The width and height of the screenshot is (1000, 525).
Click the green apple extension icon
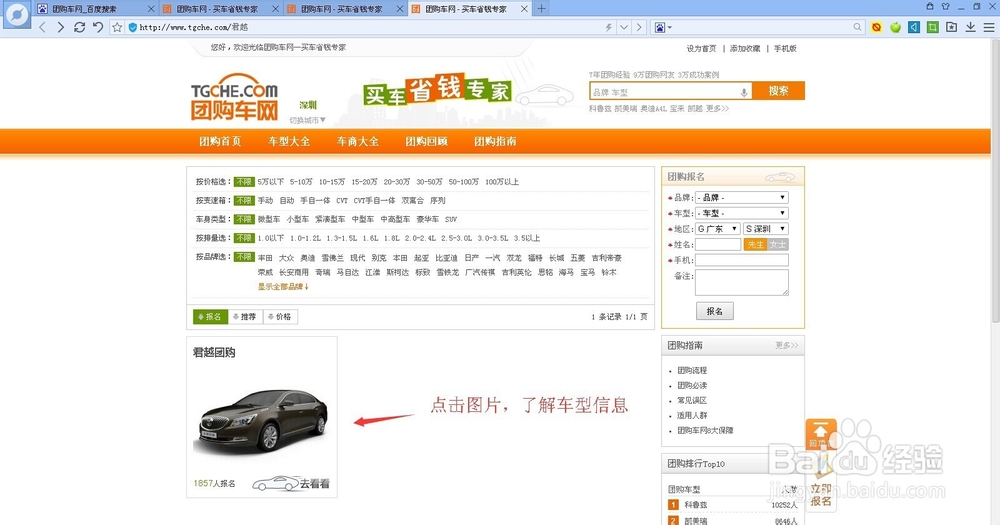pos(895,27)
